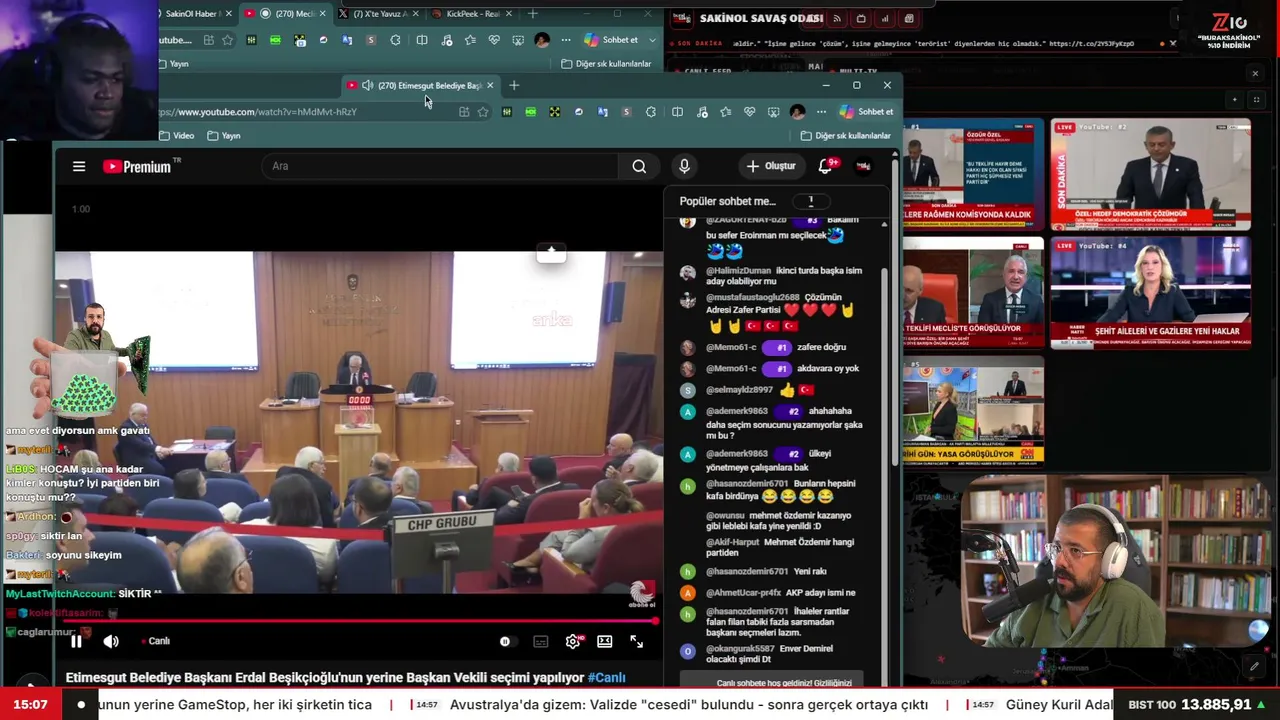Click the #Canlı hashtag in the video title

point(606,677)
